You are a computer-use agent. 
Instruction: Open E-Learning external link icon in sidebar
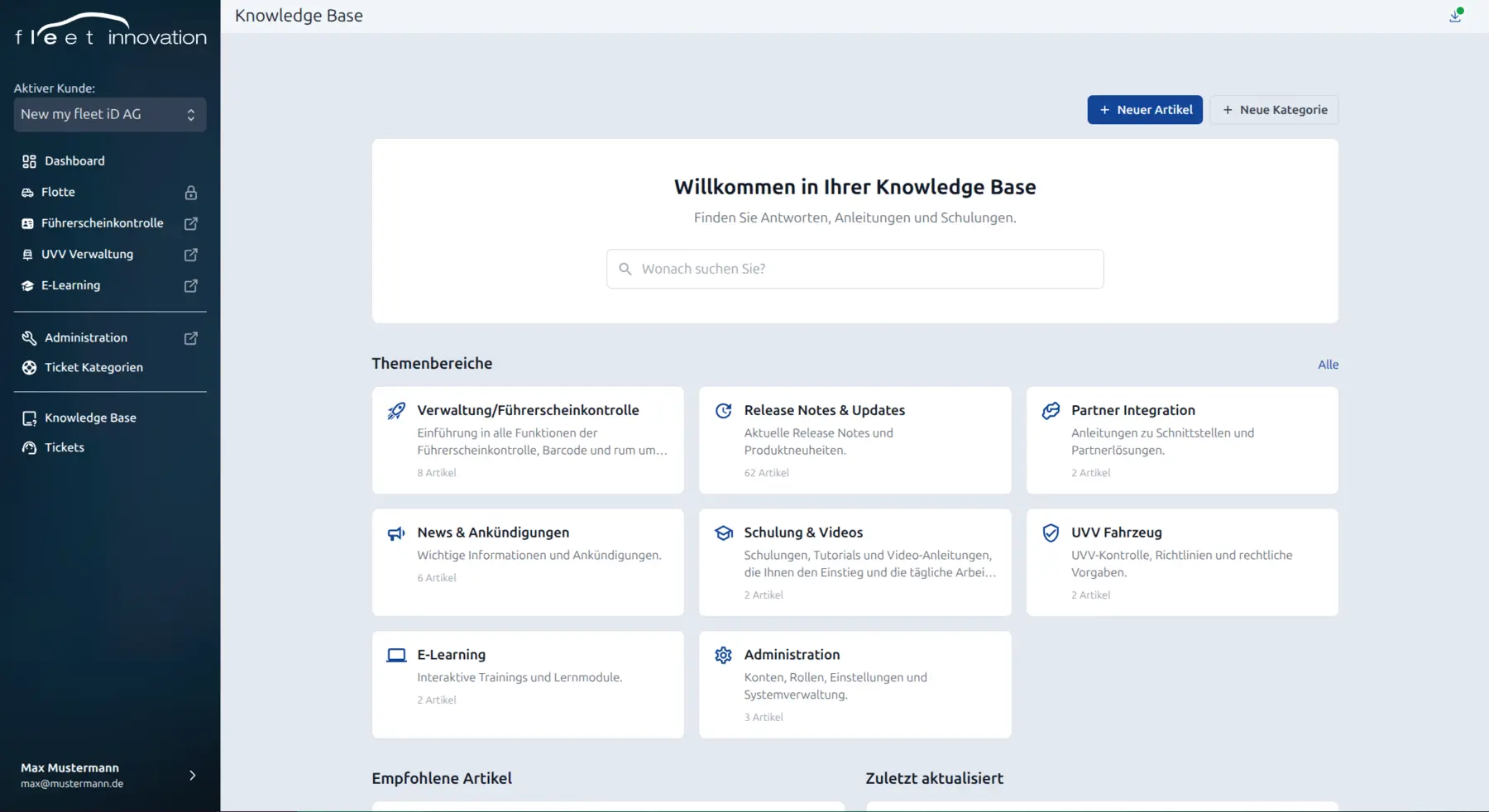pyautogui.click(x=191, y=285)
